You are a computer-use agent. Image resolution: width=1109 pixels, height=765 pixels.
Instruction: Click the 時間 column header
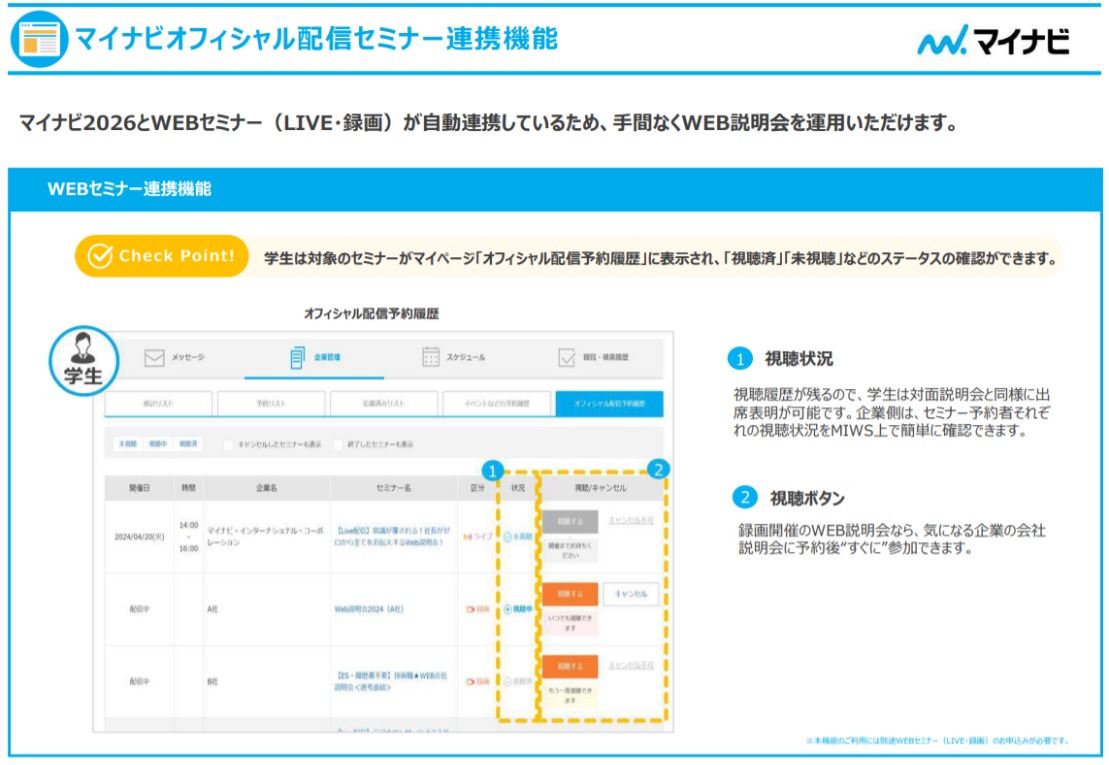188,488
